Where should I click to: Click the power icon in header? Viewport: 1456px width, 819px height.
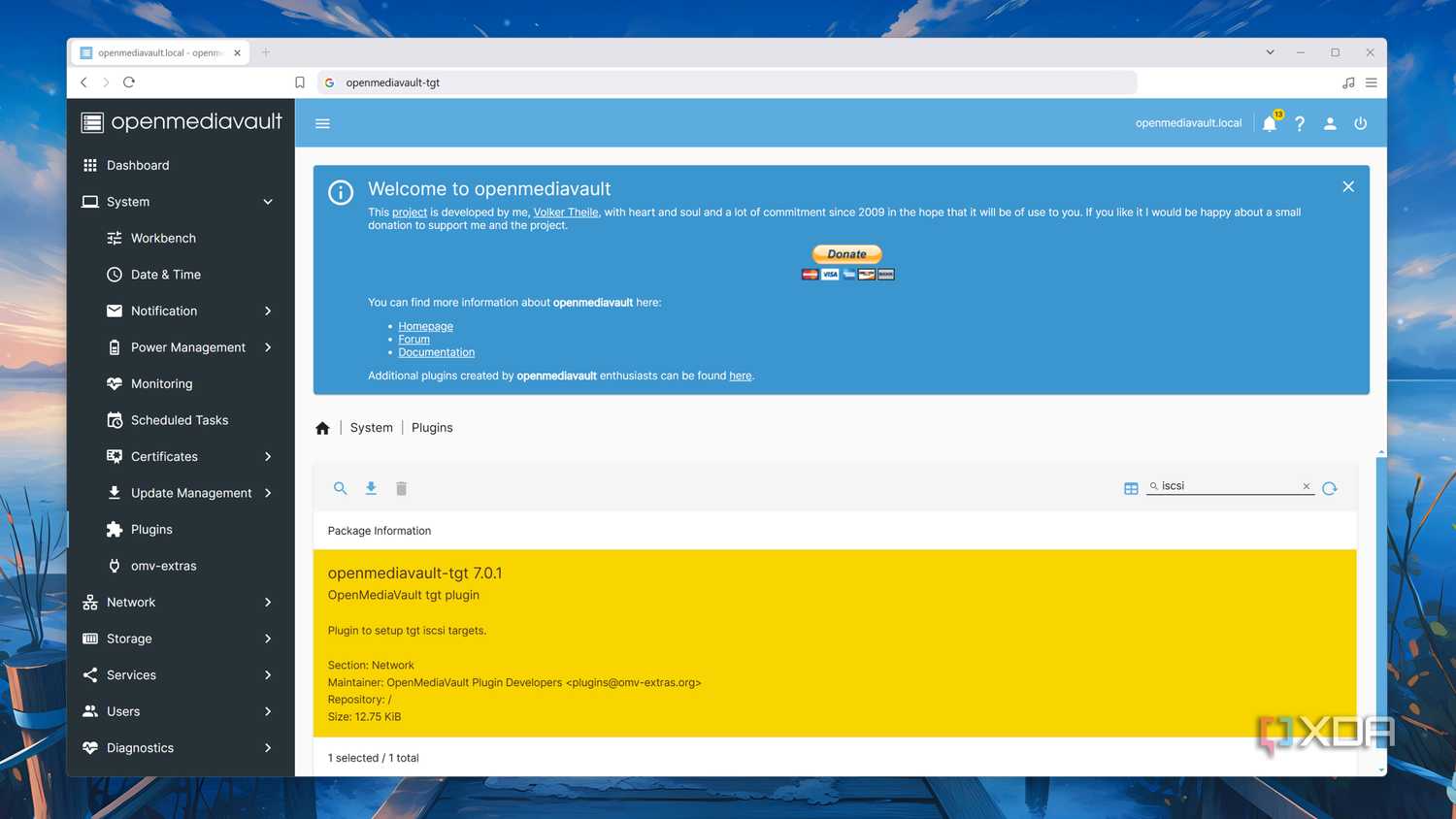pos(1360,123)
